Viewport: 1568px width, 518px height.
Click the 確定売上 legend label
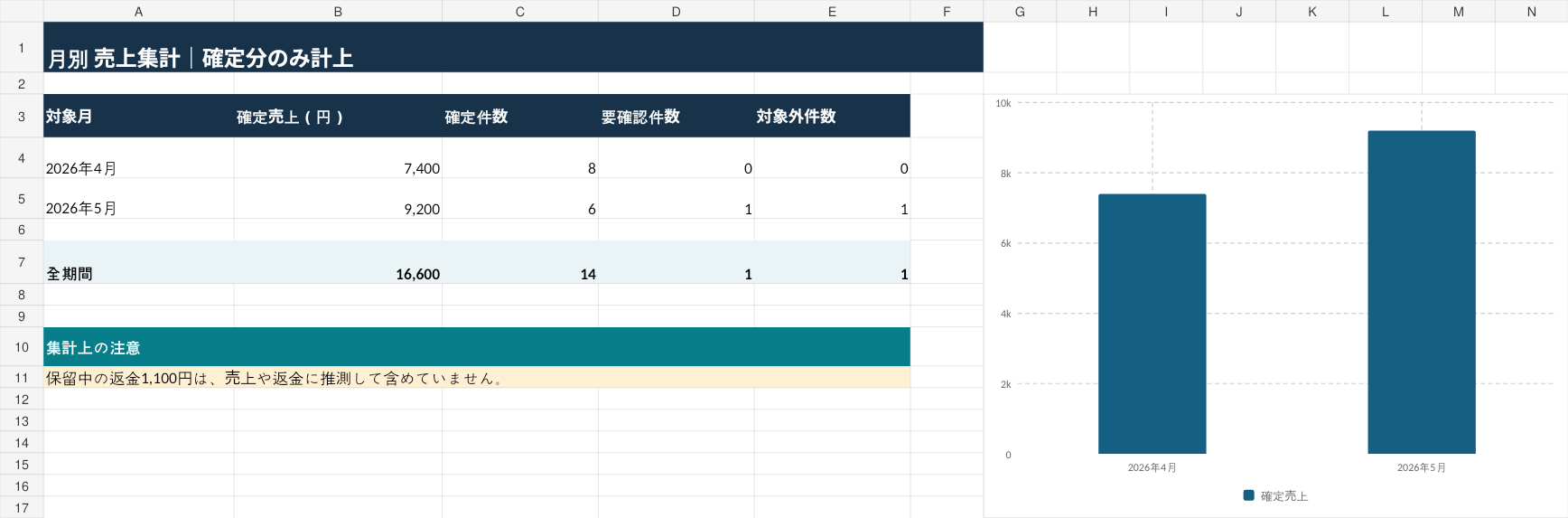click(x=1284, y=495)
